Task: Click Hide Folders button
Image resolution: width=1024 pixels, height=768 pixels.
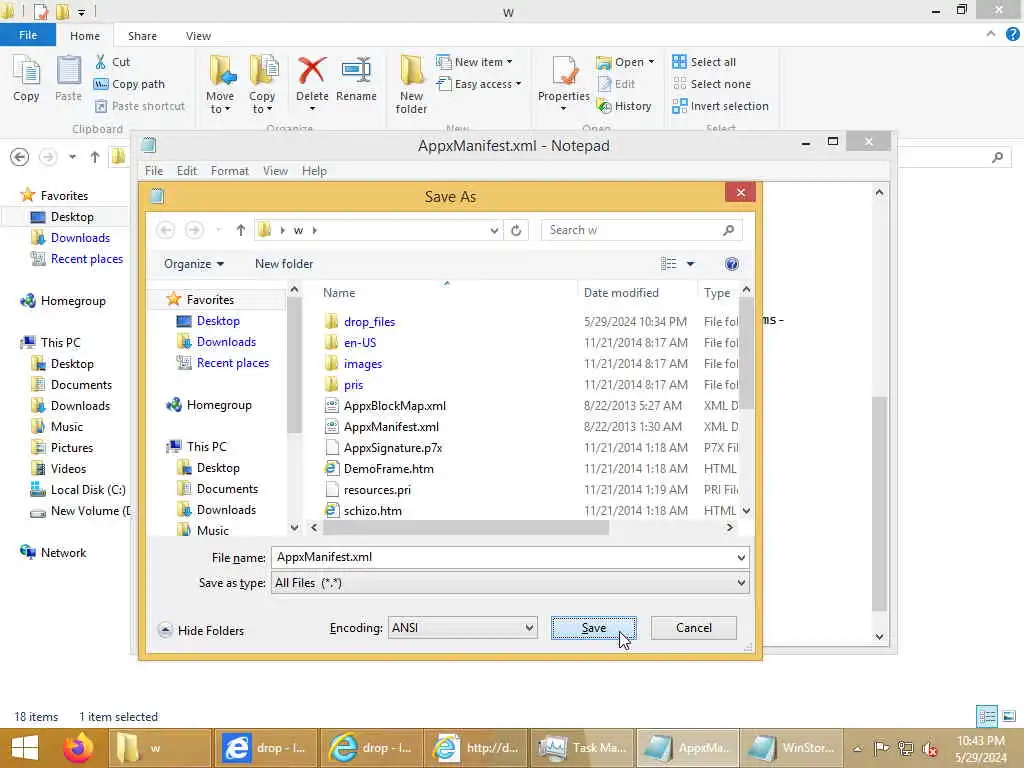Action: click(x=201, y=630)
